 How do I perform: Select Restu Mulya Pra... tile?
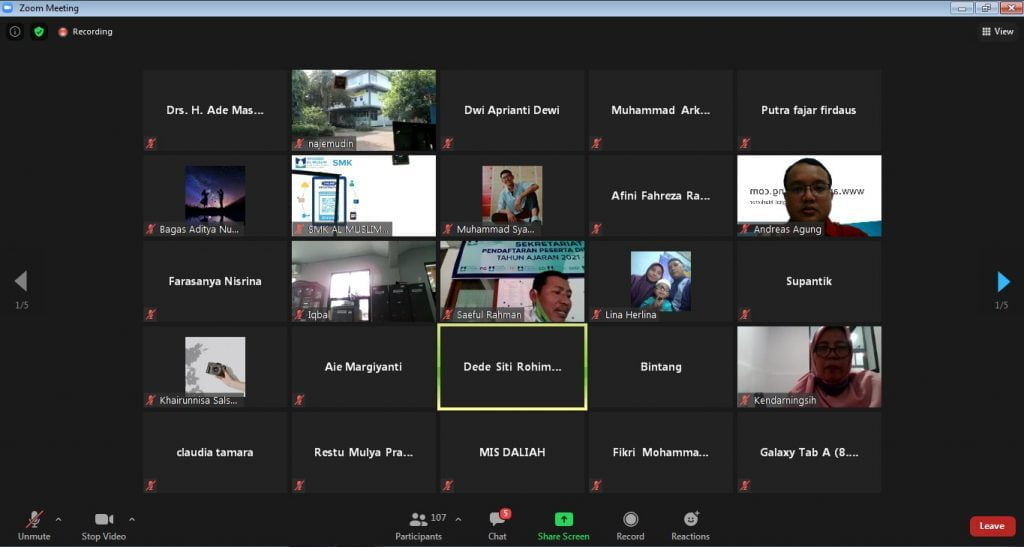[x=364, y=452]
